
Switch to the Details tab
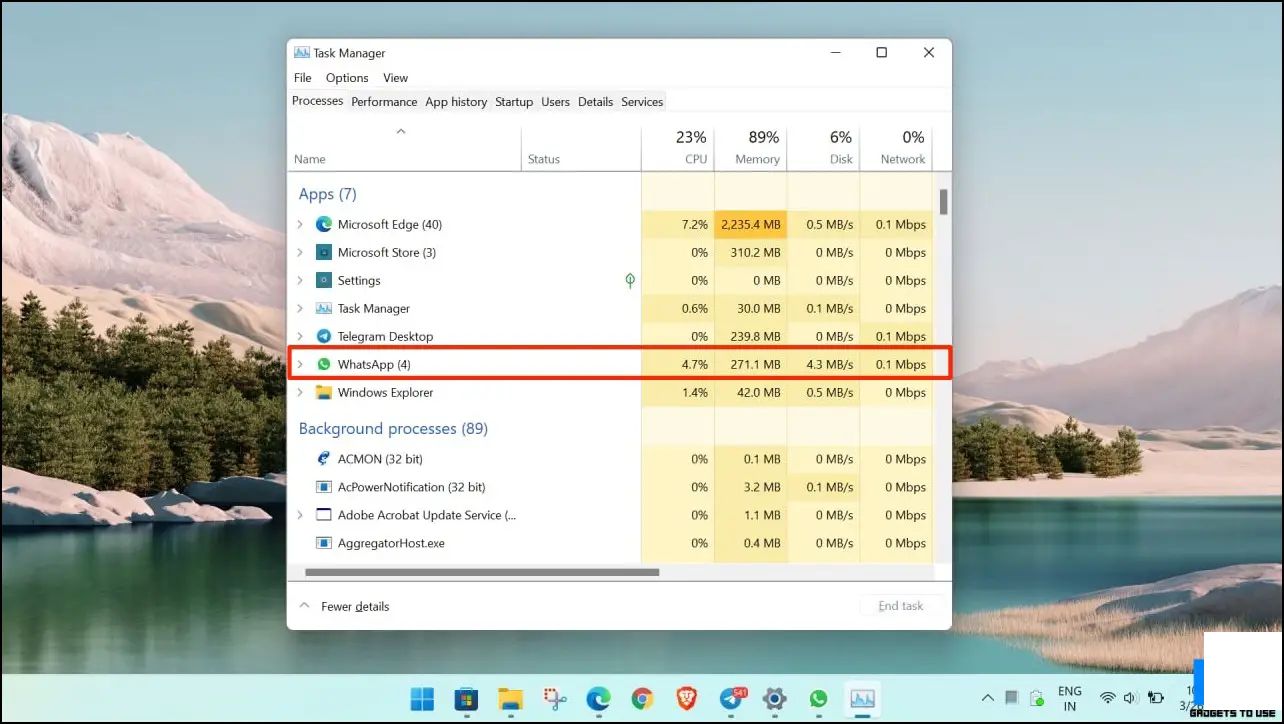[595, 102]
